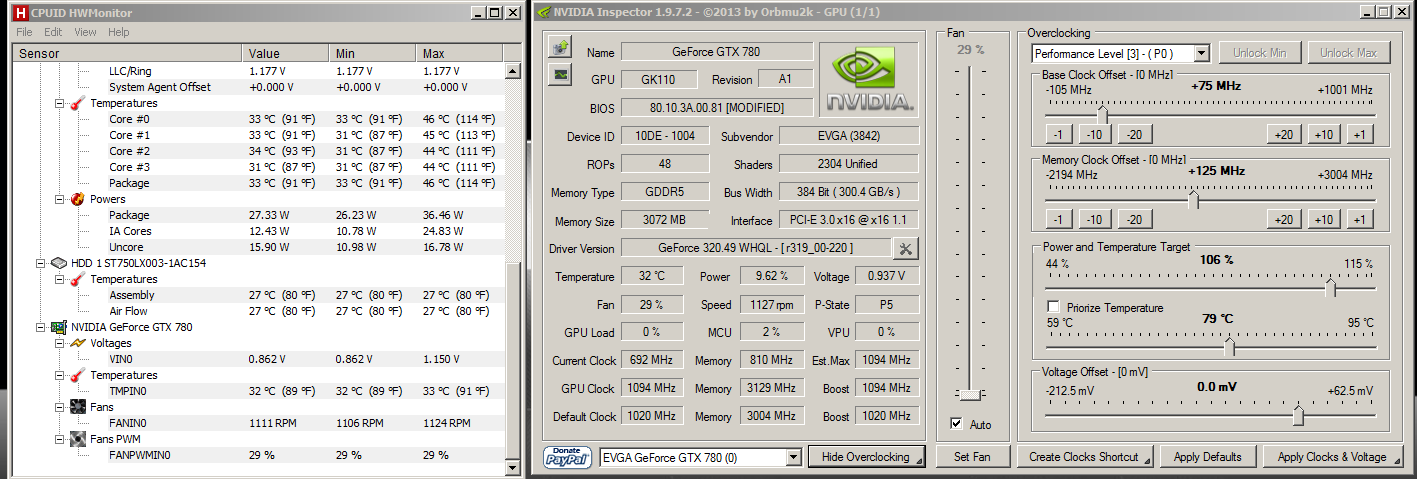Collapse the HDD 1 ST750LX003-1AC154 node
This screenshot has height=479, width=1417.
pos(41,263)
